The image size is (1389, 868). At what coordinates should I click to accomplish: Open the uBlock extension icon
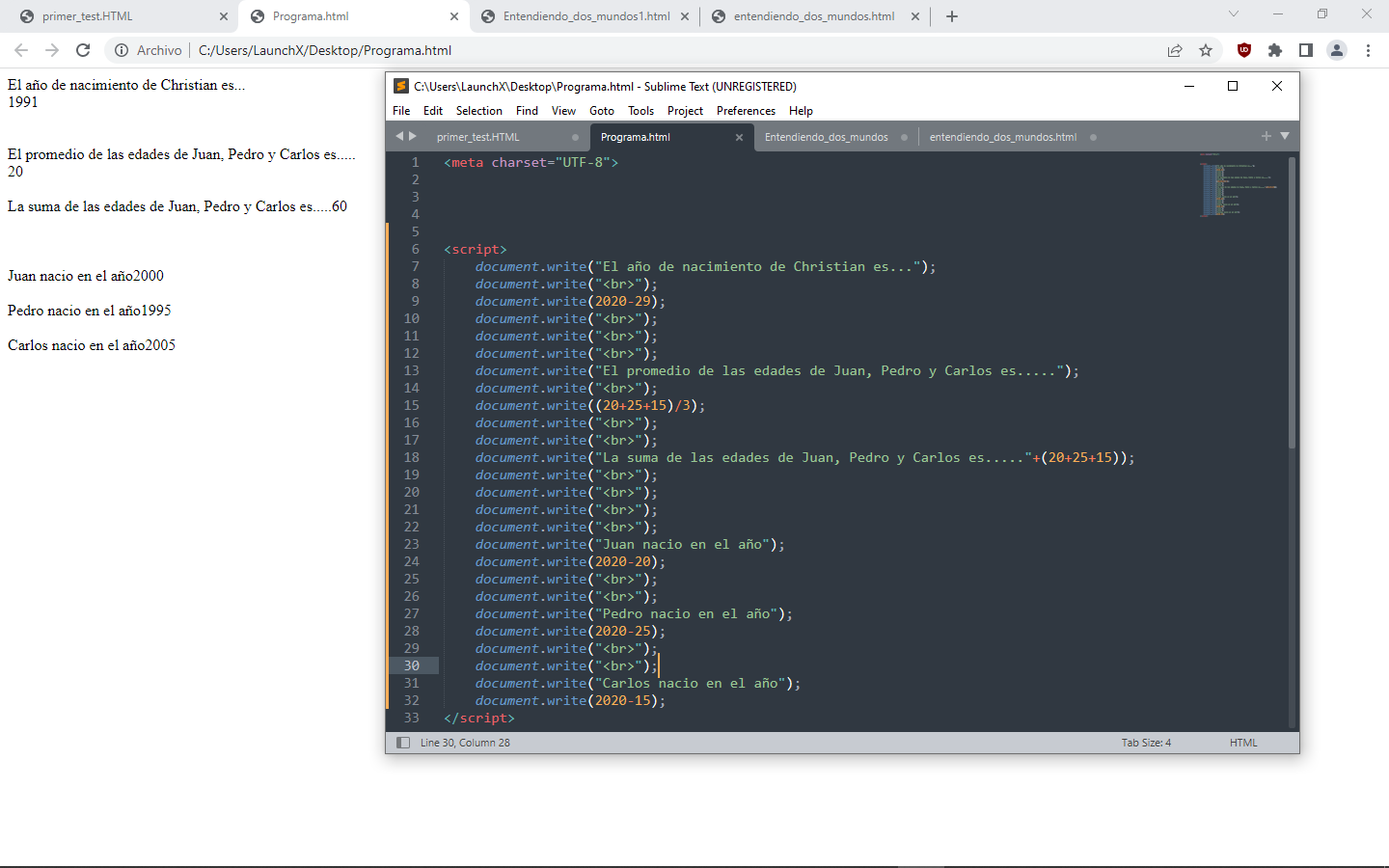(x=1244, y=50)
